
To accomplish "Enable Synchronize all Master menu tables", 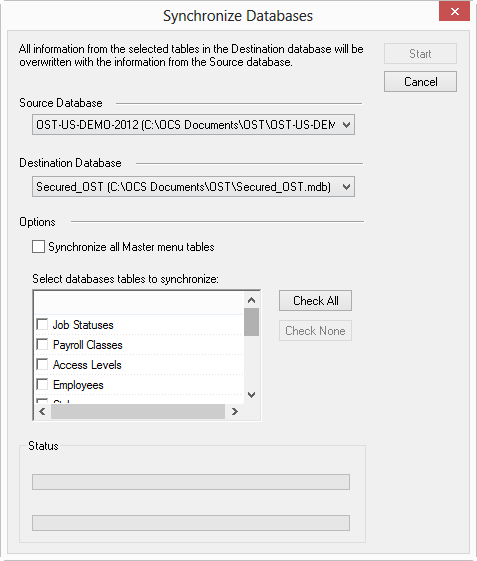I will click(38, 247).
